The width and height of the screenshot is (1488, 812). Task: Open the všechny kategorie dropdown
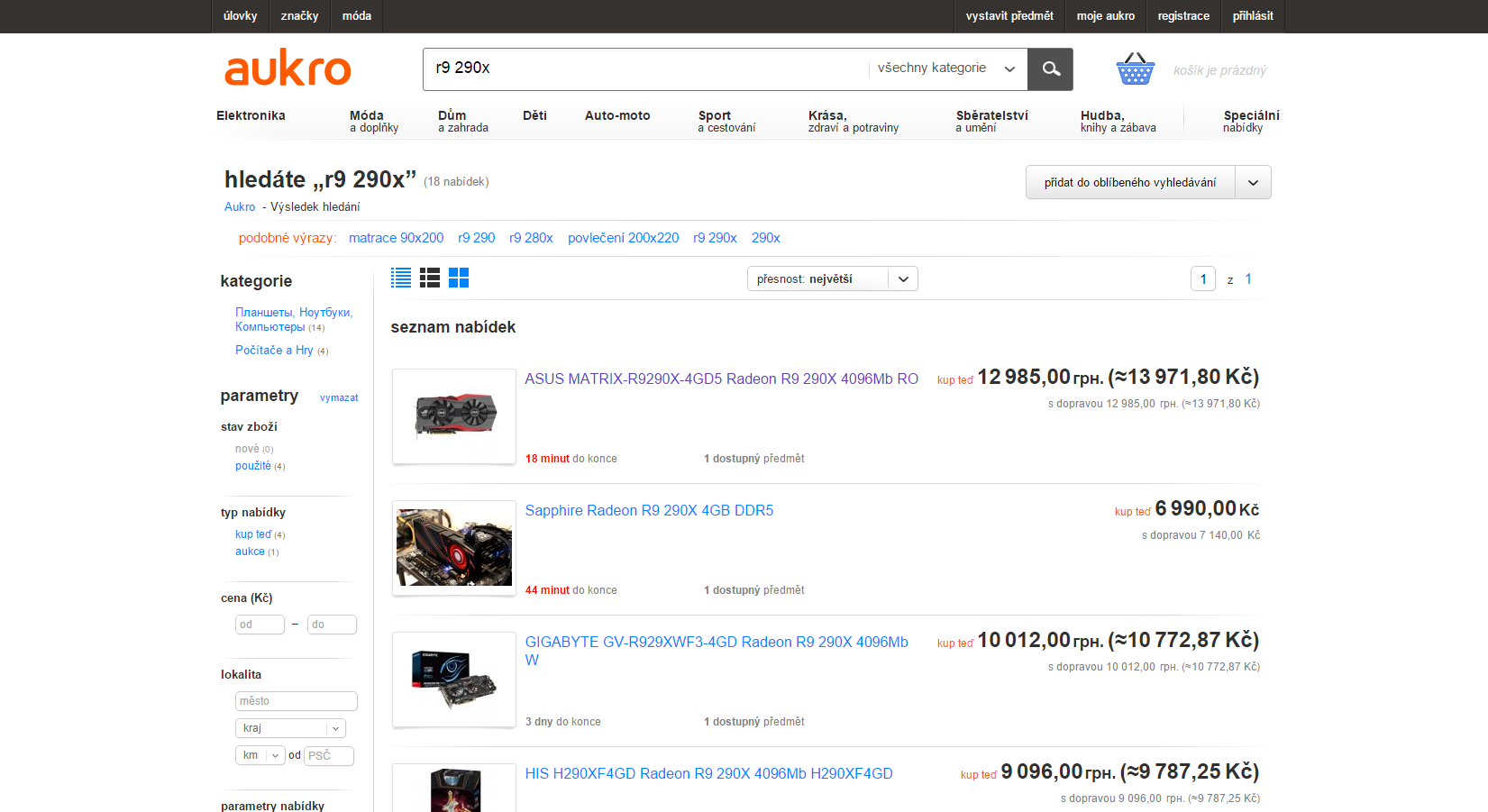[946, 68]
